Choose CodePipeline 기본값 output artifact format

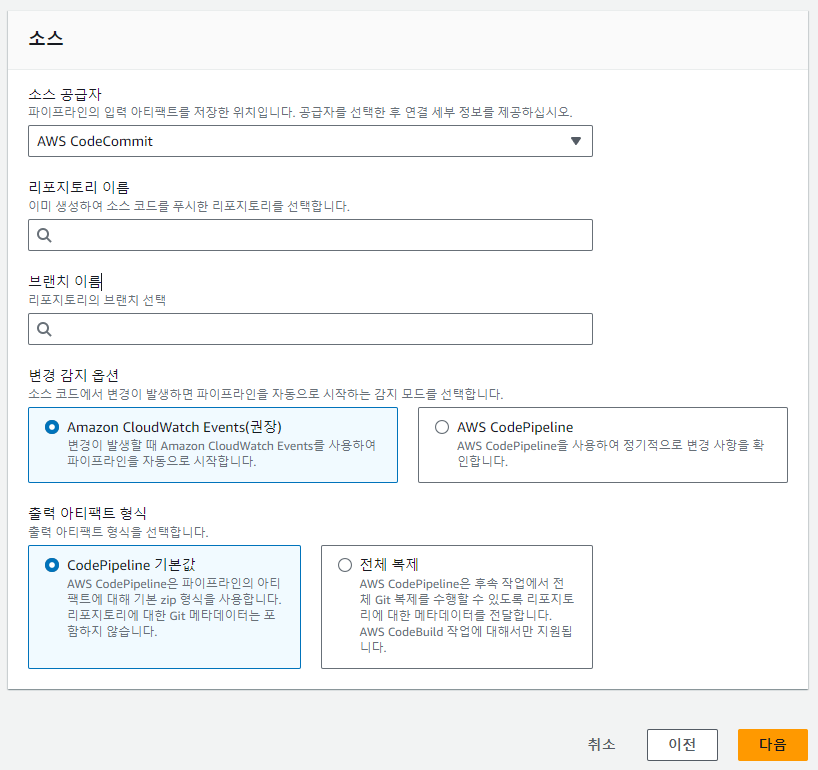(x=52, y=565)
